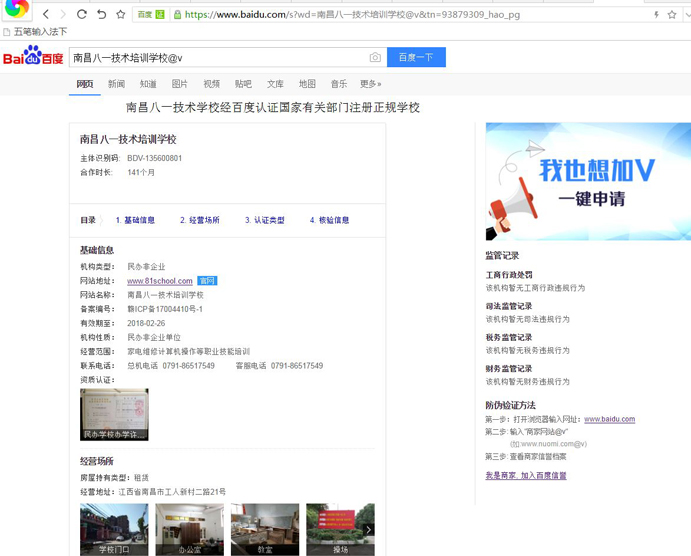Click the 家电维修计算机操作等职业技能培训 scope text
The height and width of the screenshot is (556, 691).
[x=189, y=352]
